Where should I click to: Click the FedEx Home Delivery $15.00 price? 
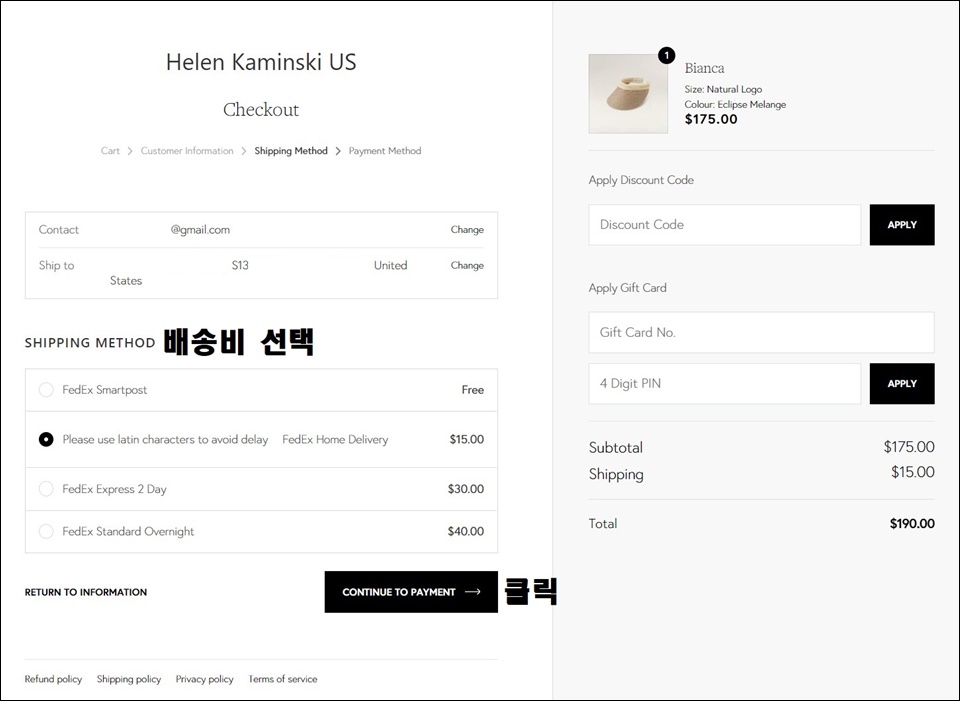click(467, 439)
